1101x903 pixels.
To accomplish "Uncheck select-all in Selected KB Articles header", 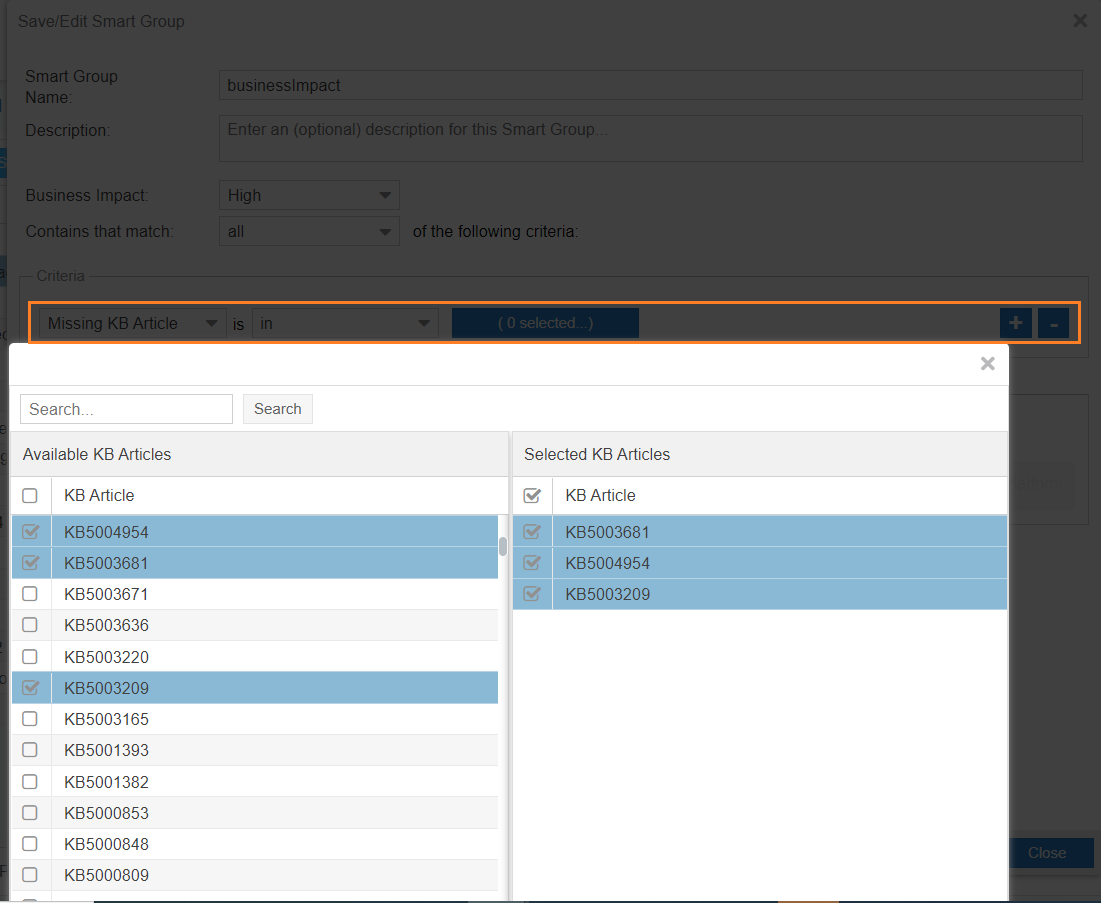I will pyautogui.click(x=532, y=495).
